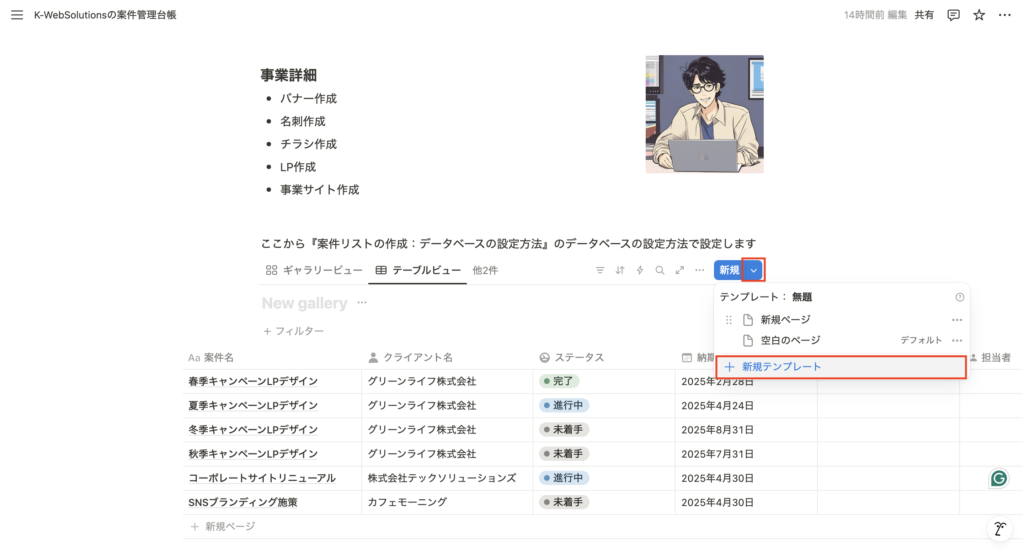Click the blue 新規 button
This screenshot has width=1024, height=553.
(x=729, y=270)
